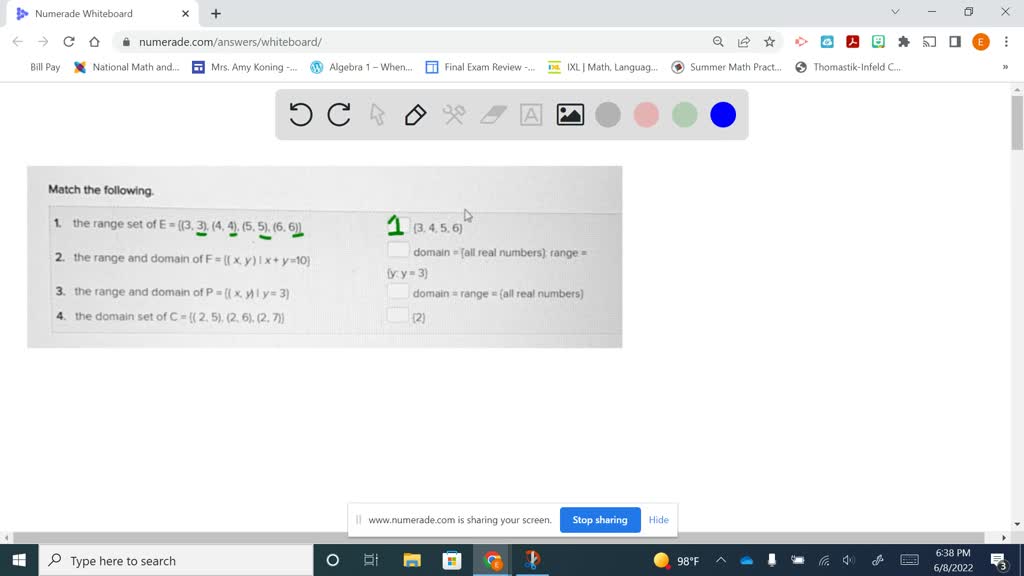The width and height of the screenshot is (1024, 576).
Task: Open the shapes/tools icon on the whiteboard
Action: [x=452, y=114]
